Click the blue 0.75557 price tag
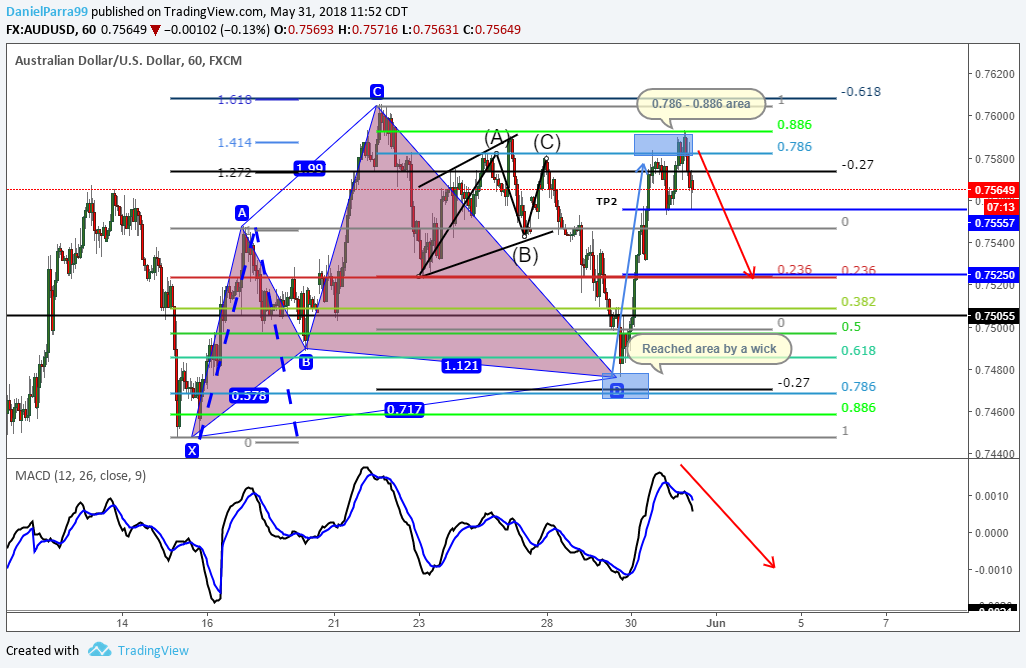Viewport: 1026px width, 668px height. pyautogui.click(x=994, y=223)
